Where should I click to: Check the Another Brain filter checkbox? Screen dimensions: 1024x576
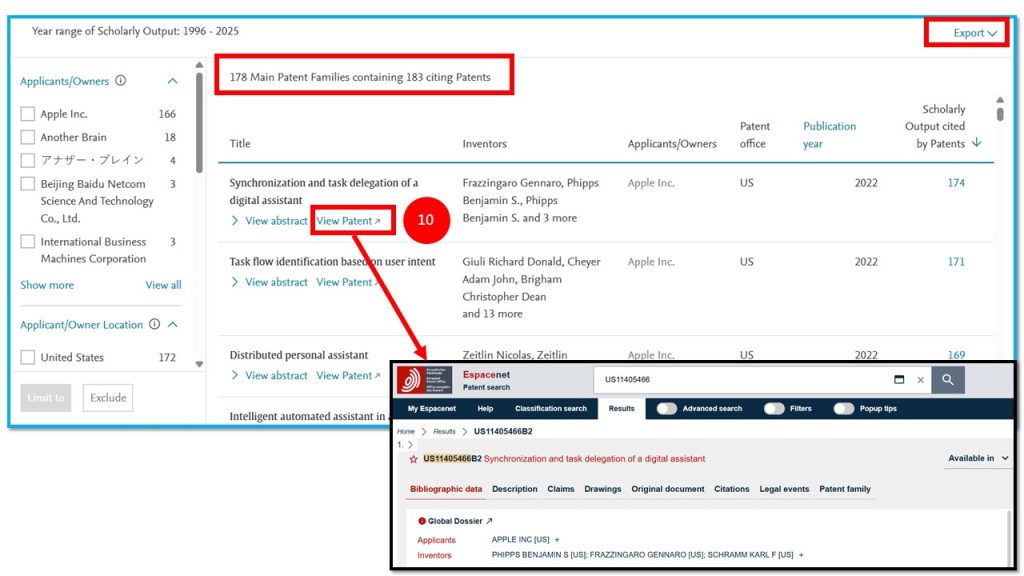(x=27, y=137)
